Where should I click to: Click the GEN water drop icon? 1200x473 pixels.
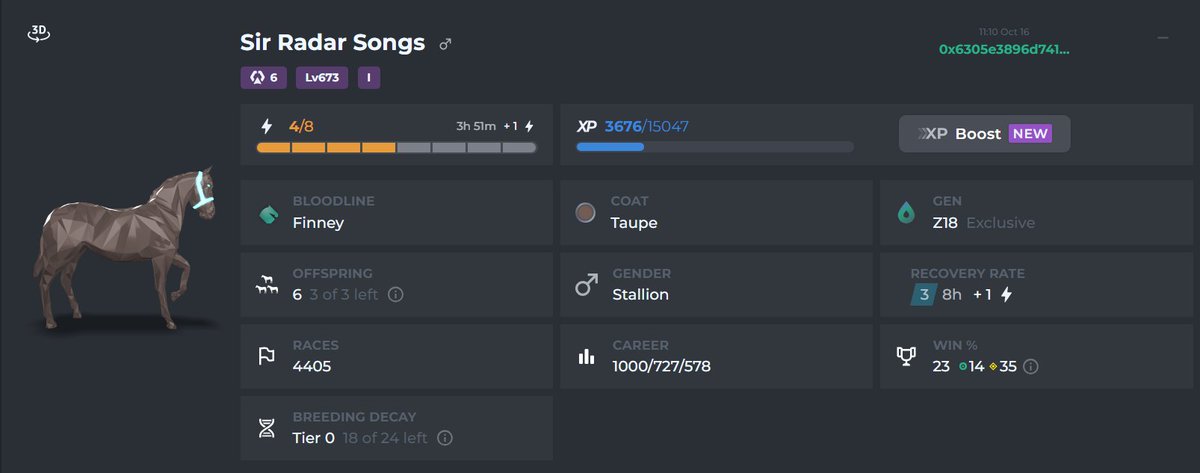[x=906, y=212]
